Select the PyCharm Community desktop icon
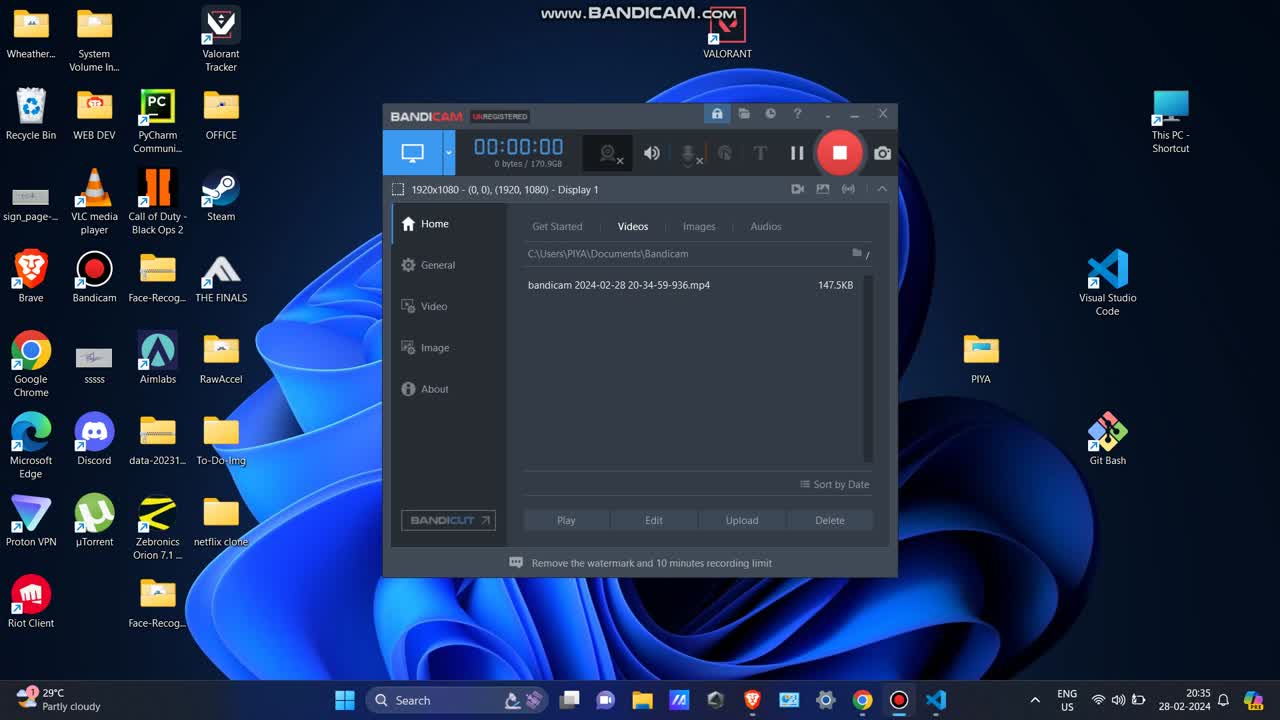 [157, 121]
